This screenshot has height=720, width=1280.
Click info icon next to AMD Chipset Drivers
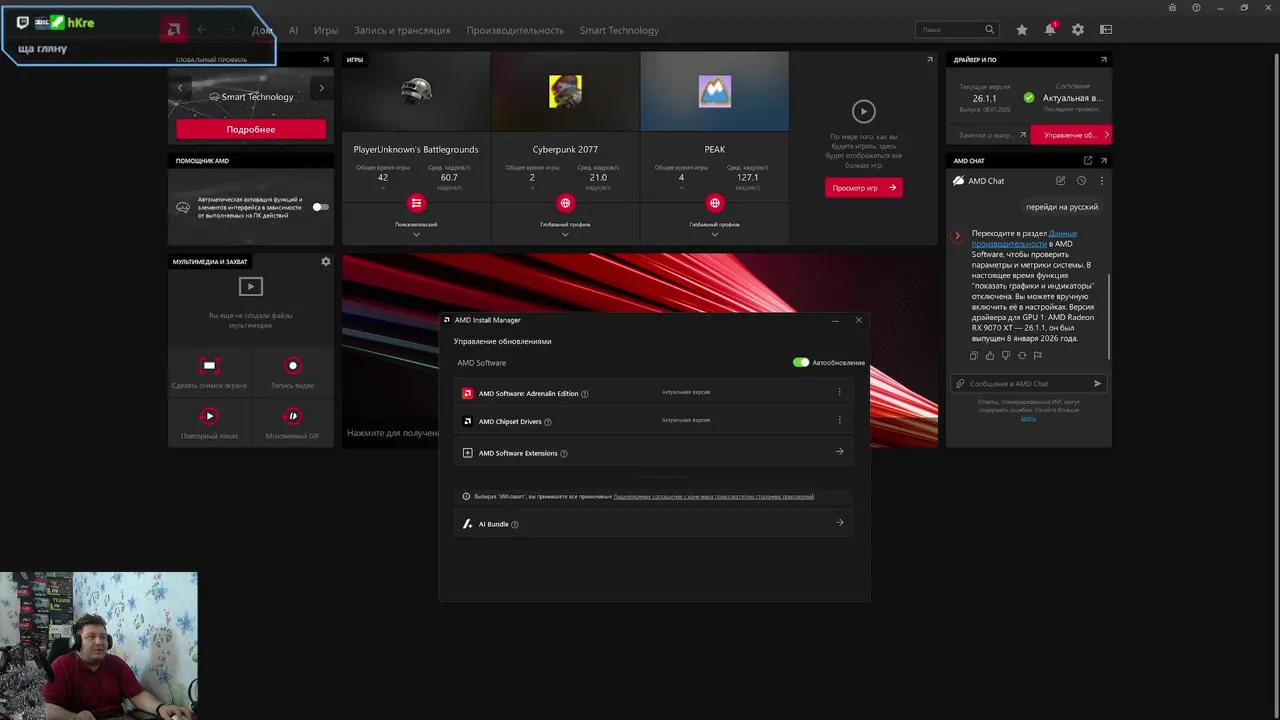click(x=548, y=422)
